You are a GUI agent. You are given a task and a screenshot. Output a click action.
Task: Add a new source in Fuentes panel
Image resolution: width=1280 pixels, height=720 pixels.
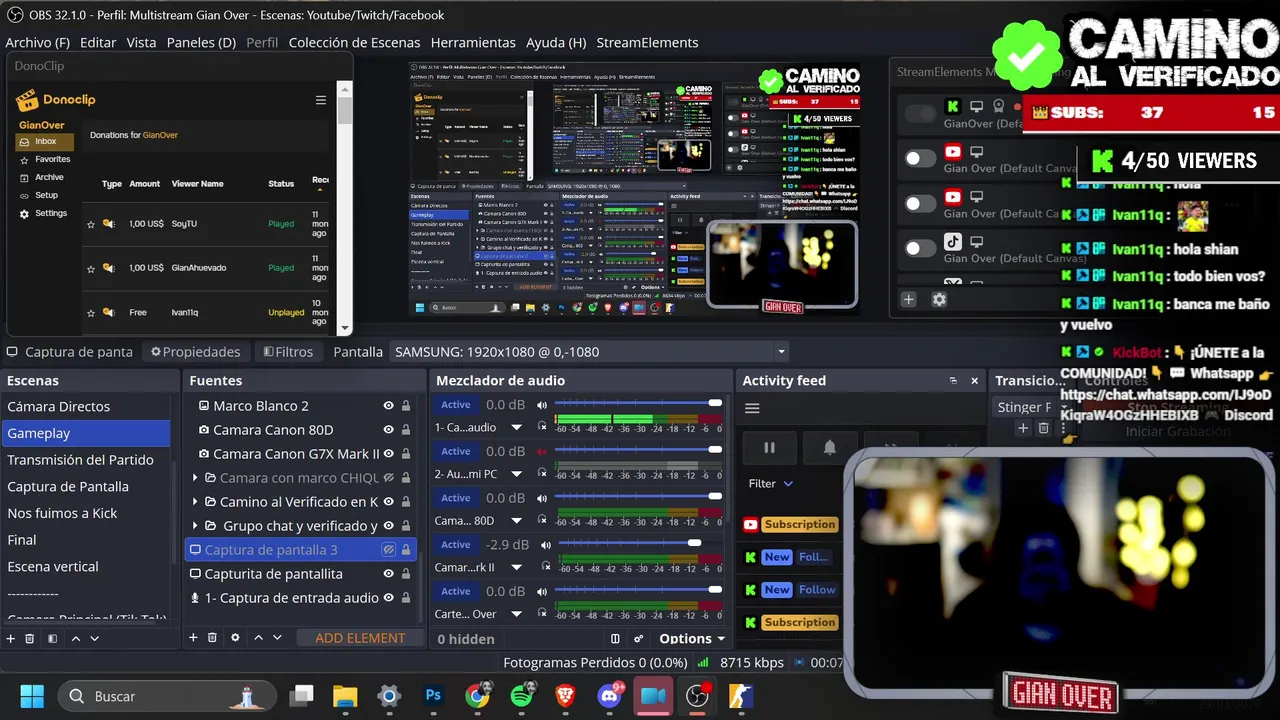point(194,637)
